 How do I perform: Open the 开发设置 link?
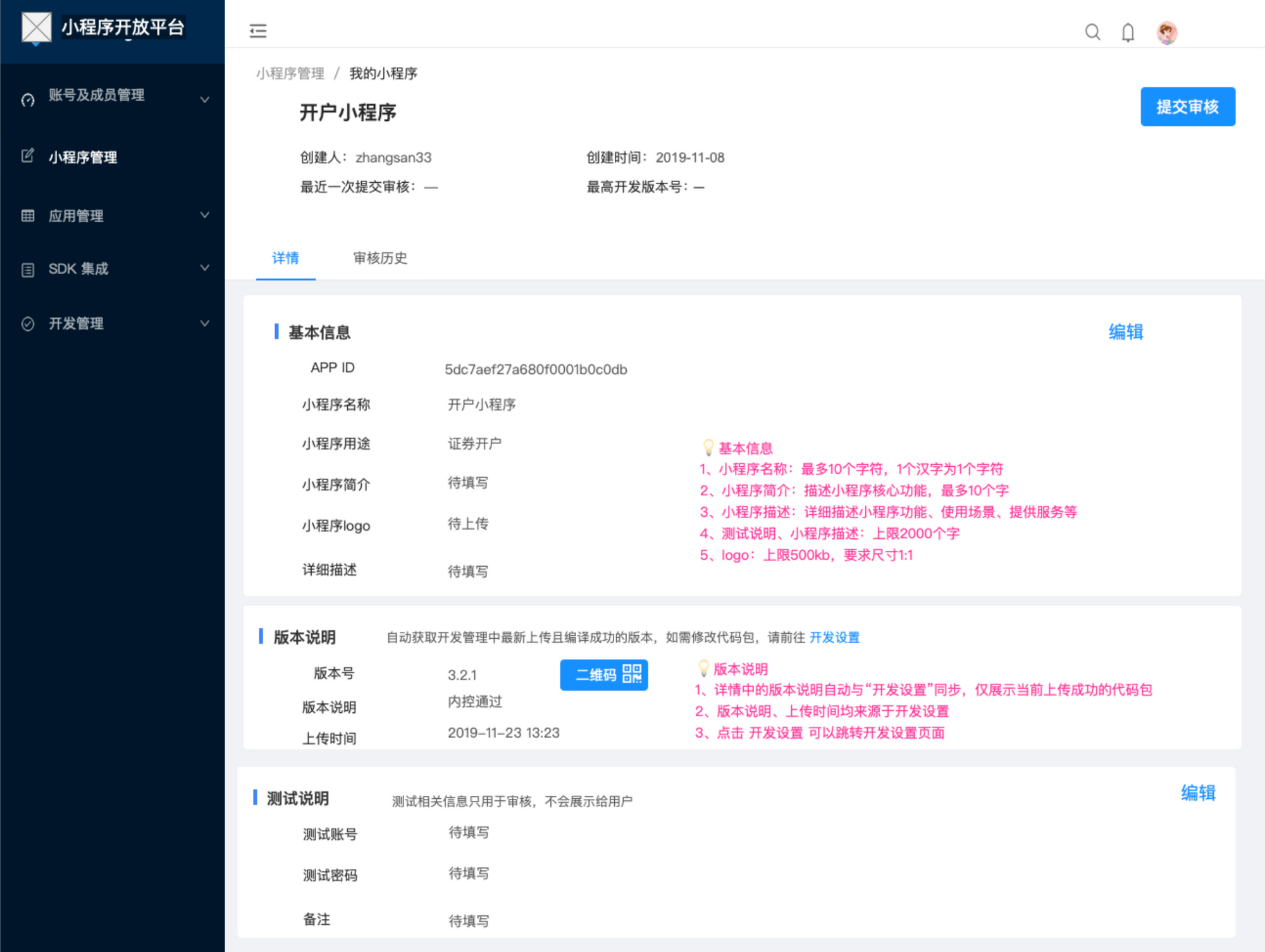[834, 637]
